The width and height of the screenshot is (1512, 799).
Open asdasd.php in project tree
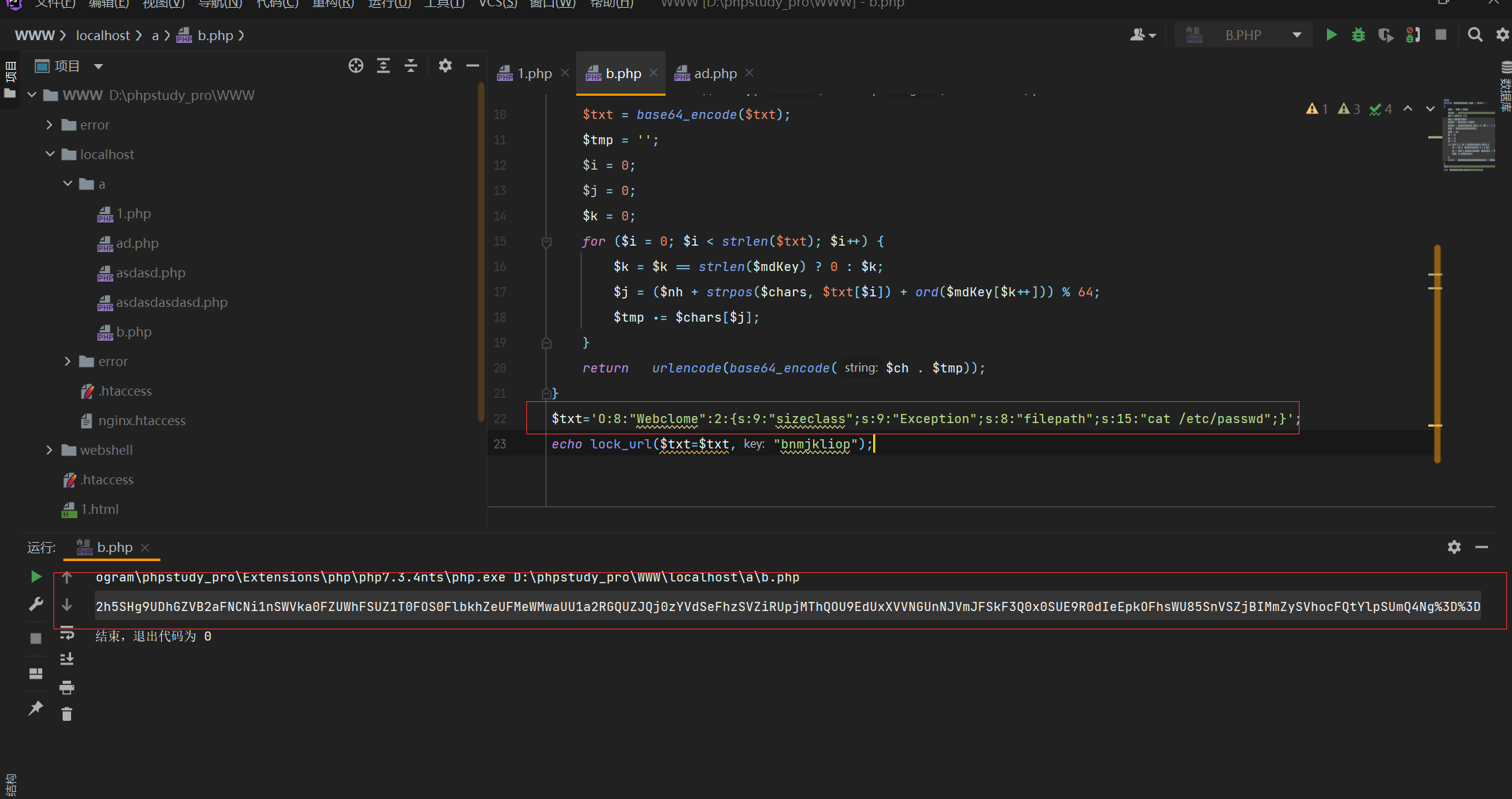point(151,272)
